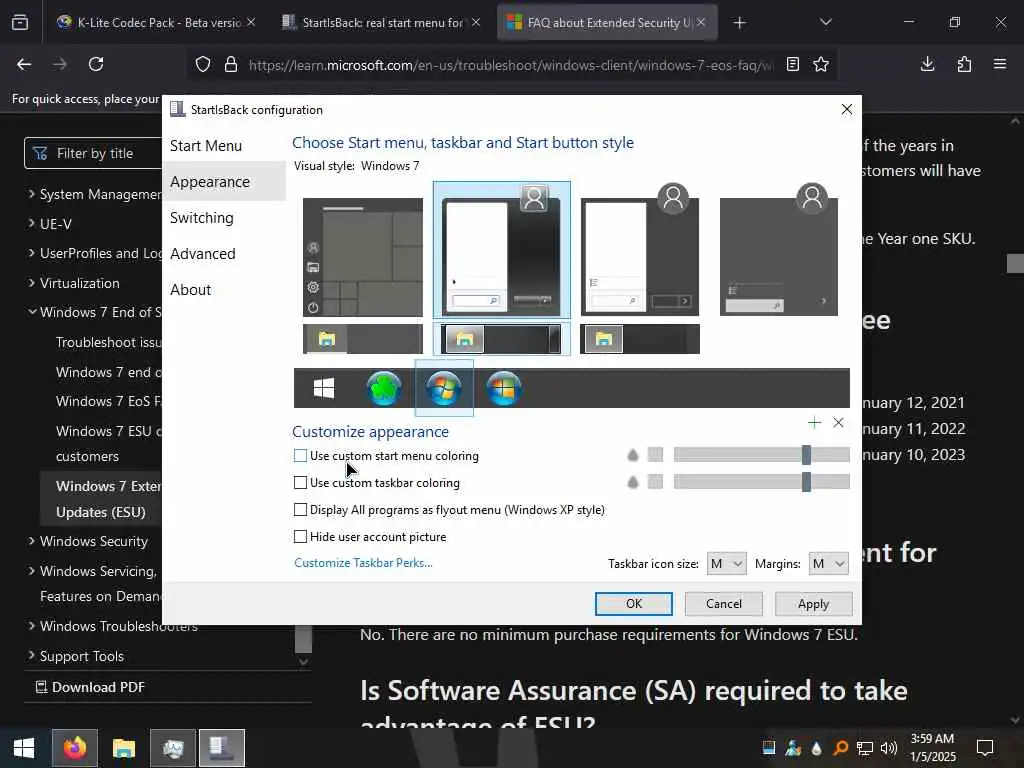Image resolution: width=1024 pixels, height=768 pixels.
Task: Add a custom Start button image with plus icon
Action: pyautogui.click(x=814, y=423)
